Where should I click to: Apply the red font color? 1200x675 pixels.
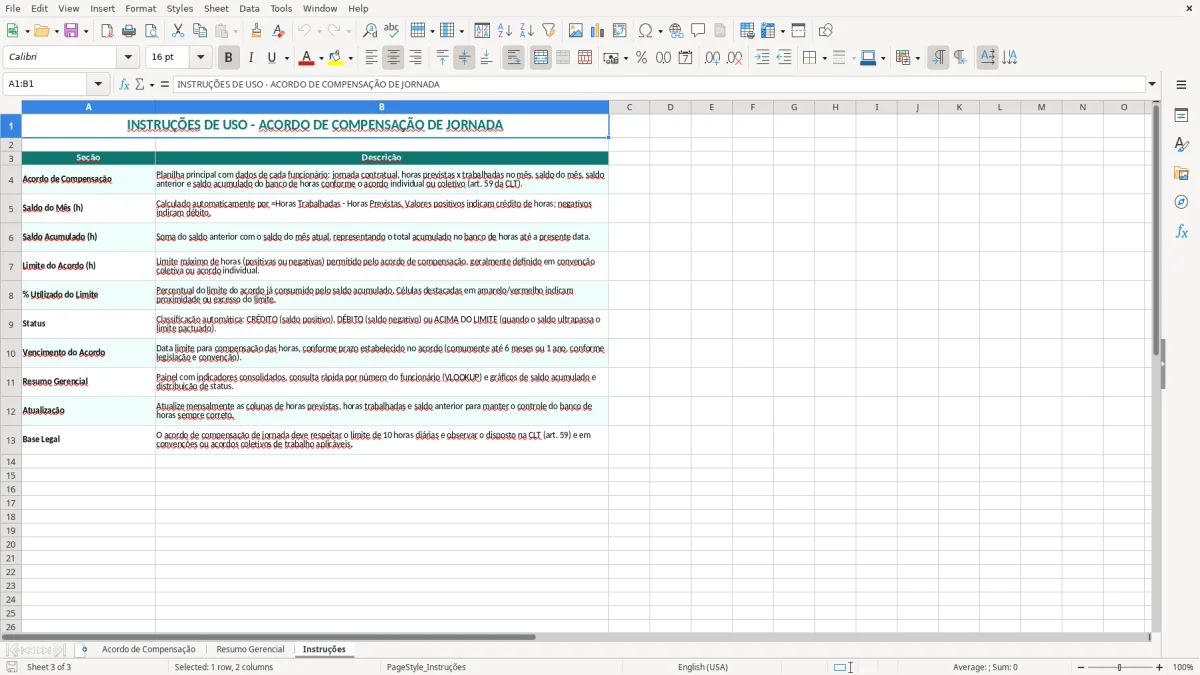[307, 58]
